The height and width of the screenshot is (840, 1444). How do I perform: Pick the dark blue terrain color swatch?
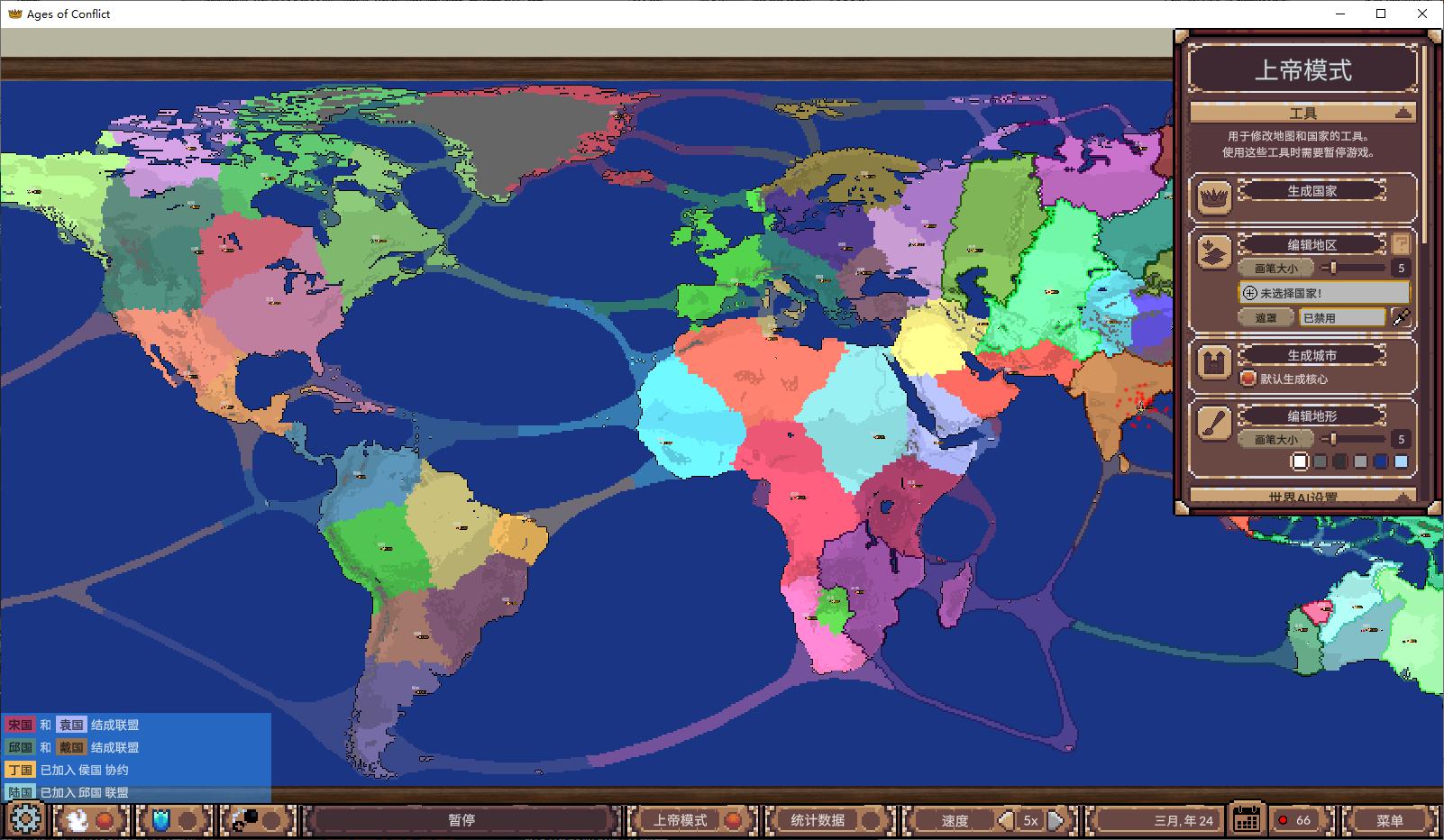point(1380,461)
